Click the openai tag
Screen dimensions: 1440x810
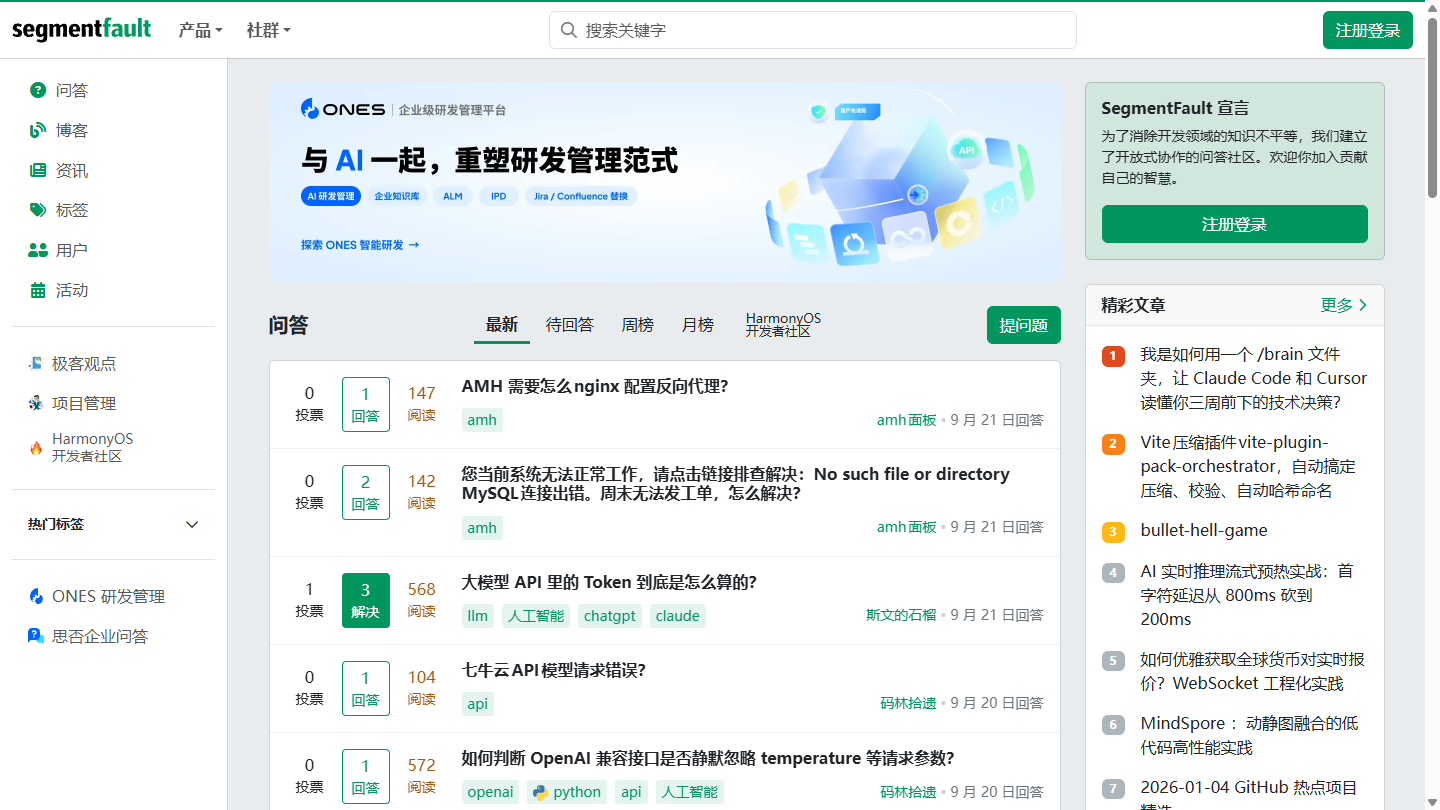click(x=491, y=792)
